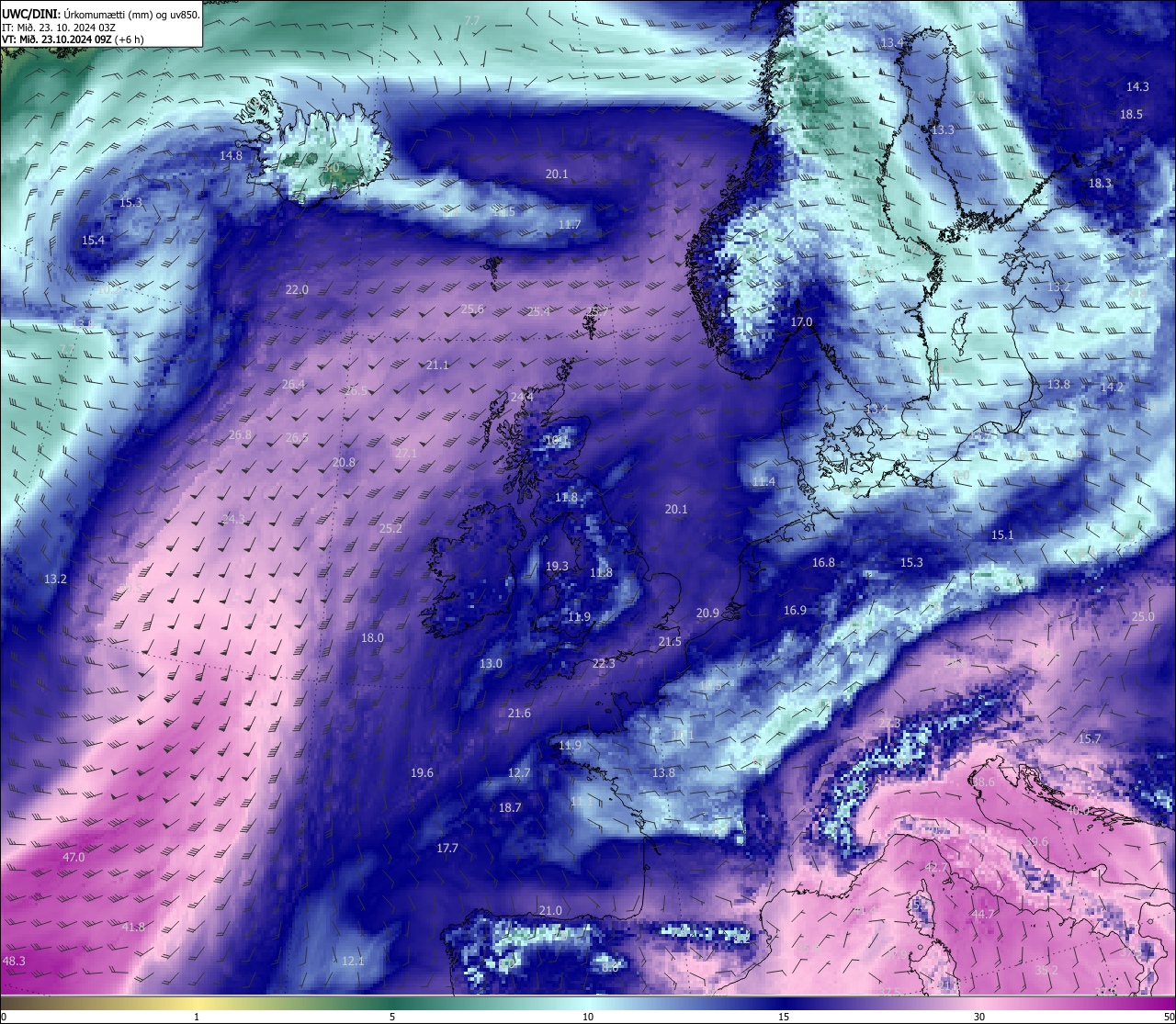Click the 17.7 value on the map
Viewport: 1176px width, 1024px height.
[x=447, y=848]
